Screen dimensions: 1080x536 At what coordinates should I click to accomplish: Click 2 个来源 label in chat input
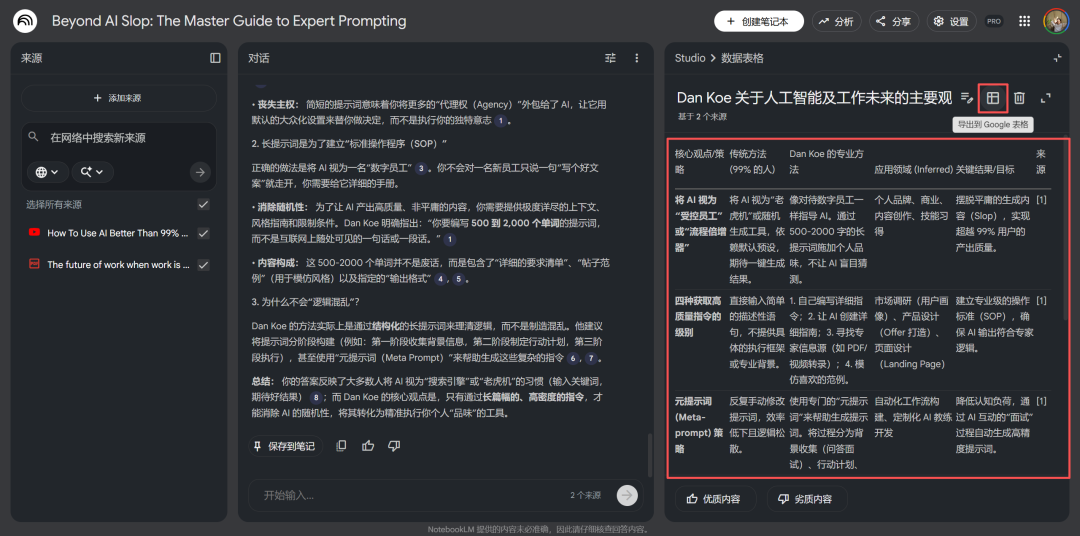[x=585, y=495]
